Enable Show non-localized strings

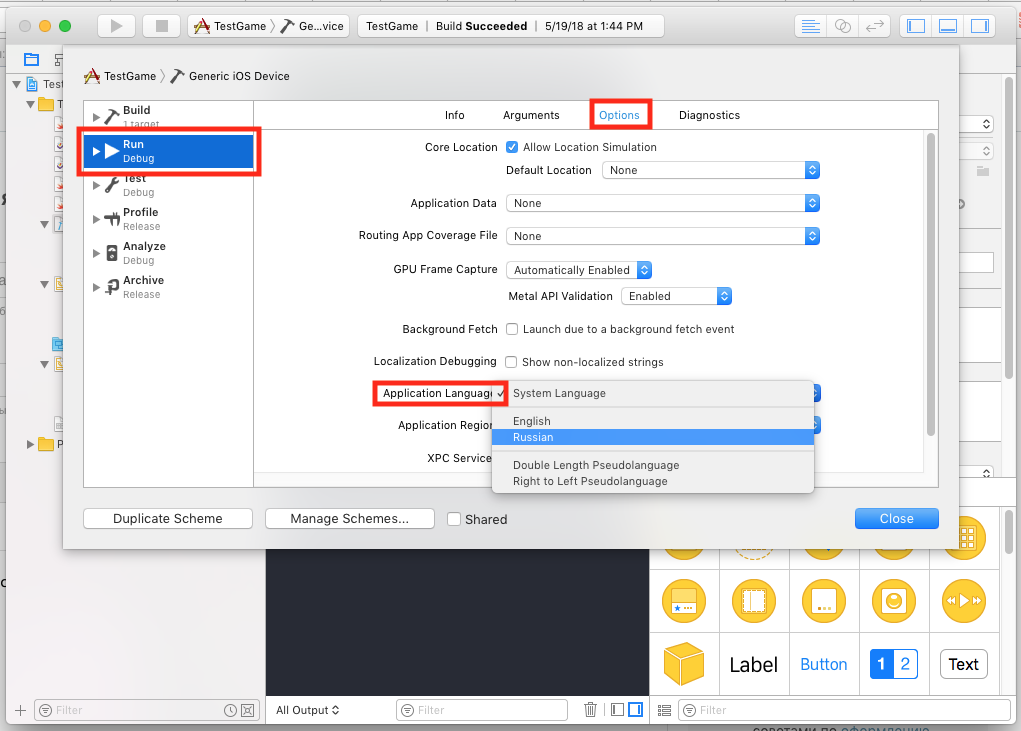[511, 362]
